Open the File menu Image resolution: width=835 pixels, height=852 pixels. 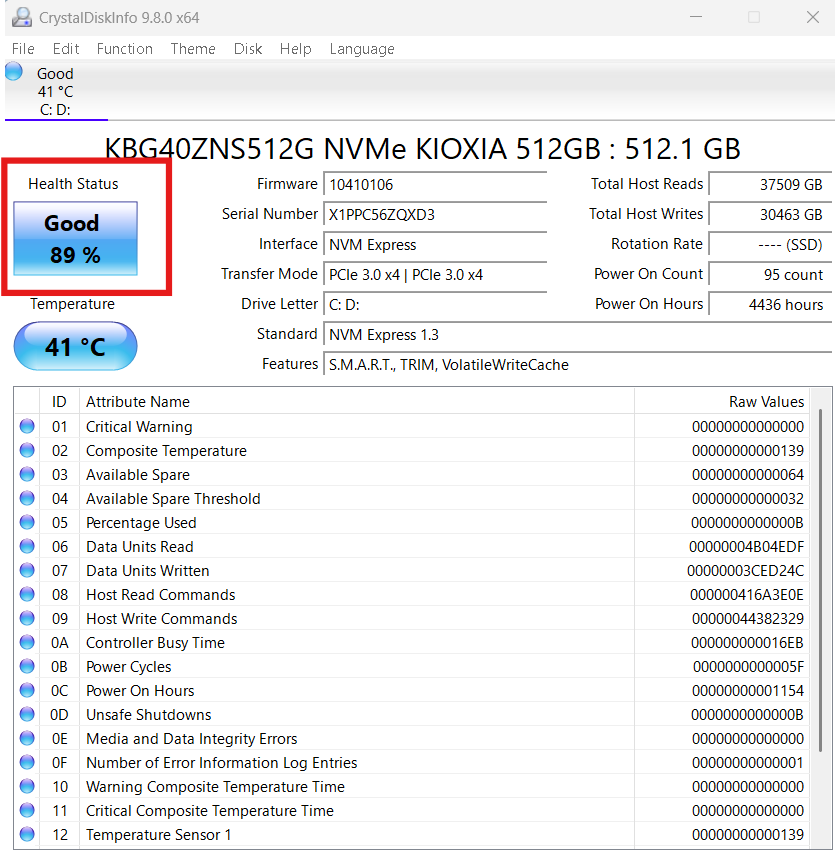click(x=22, y=48)
